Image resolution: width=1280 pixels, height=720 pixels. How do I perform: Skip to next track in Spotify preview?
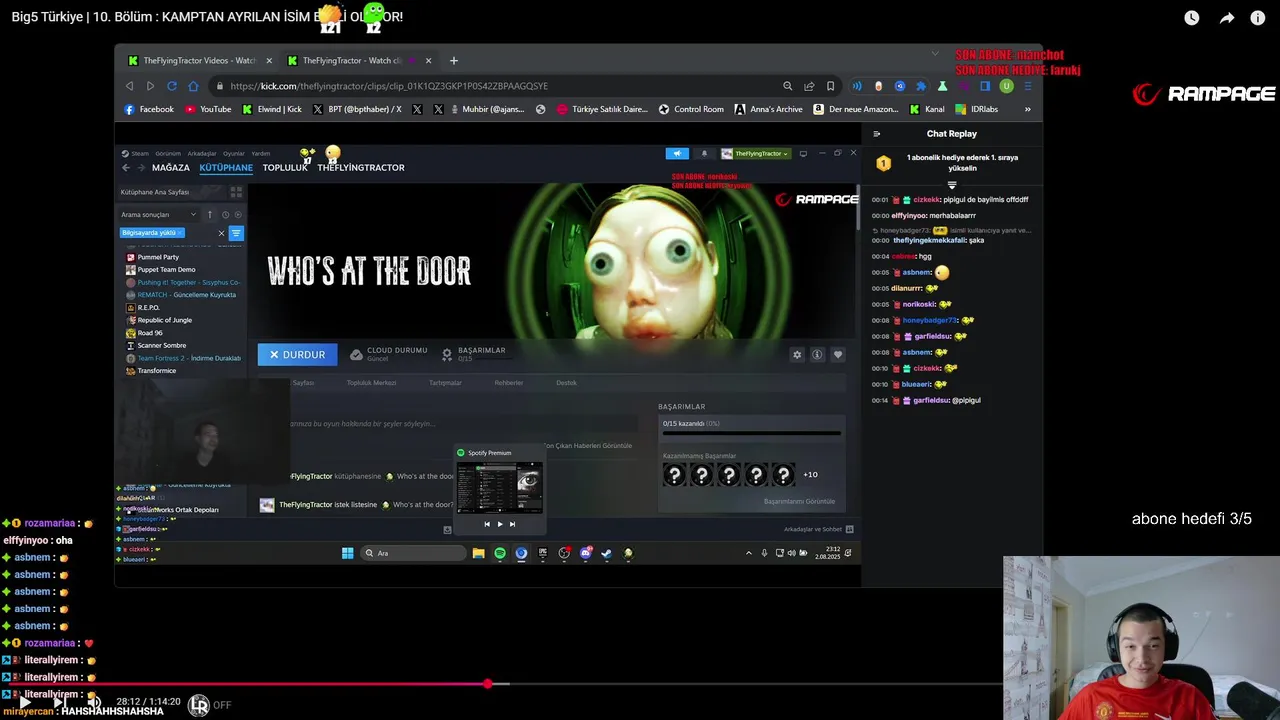point(513,524)
